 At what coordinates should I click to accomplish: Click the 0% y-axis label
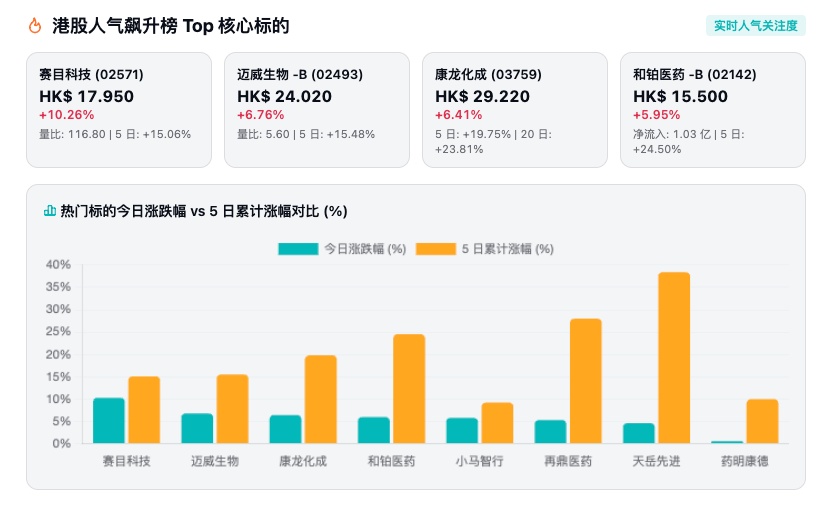click(x=62, y=443)
